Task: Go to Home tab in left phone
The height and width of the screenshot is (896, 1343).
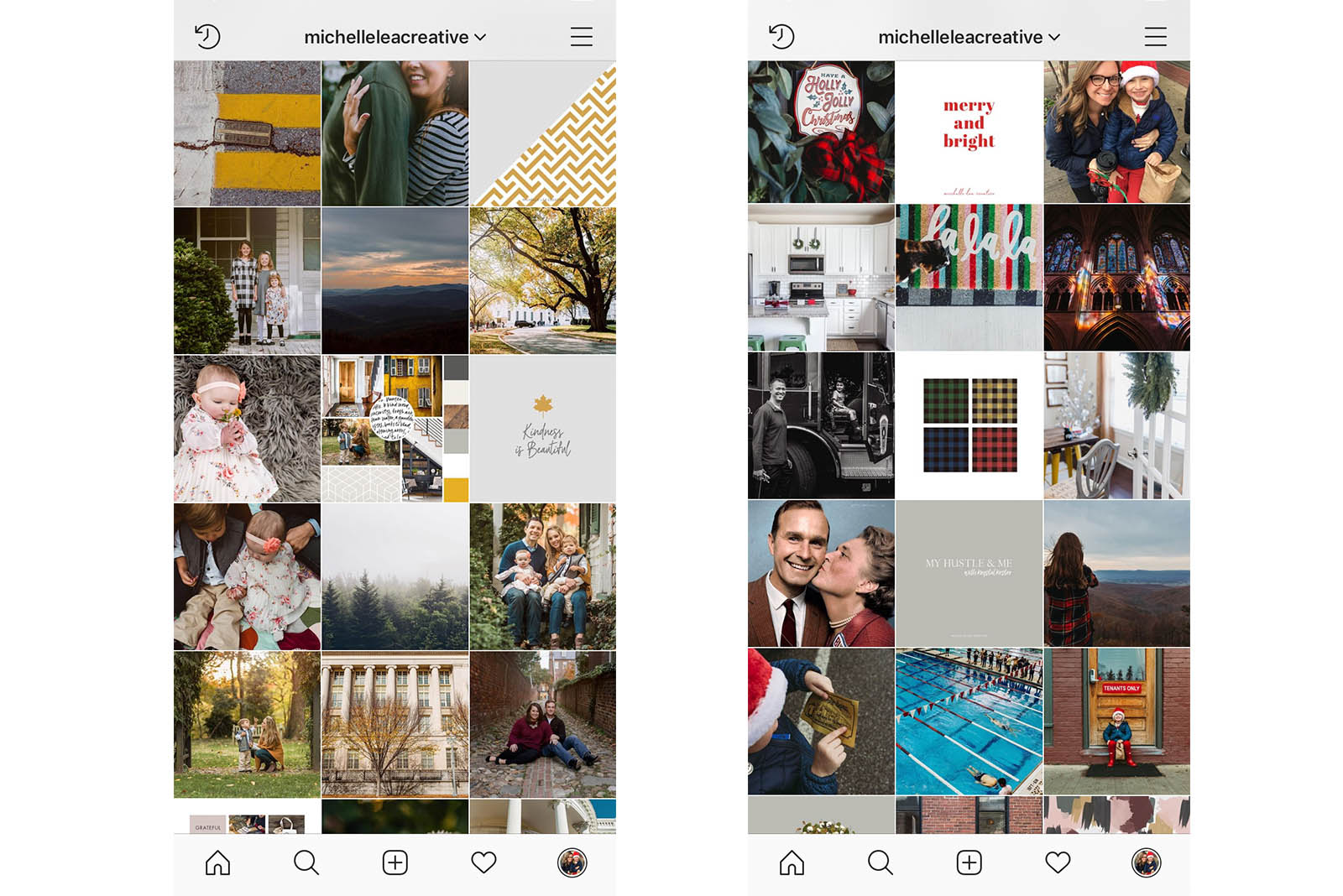Action: tap(217, 862)
